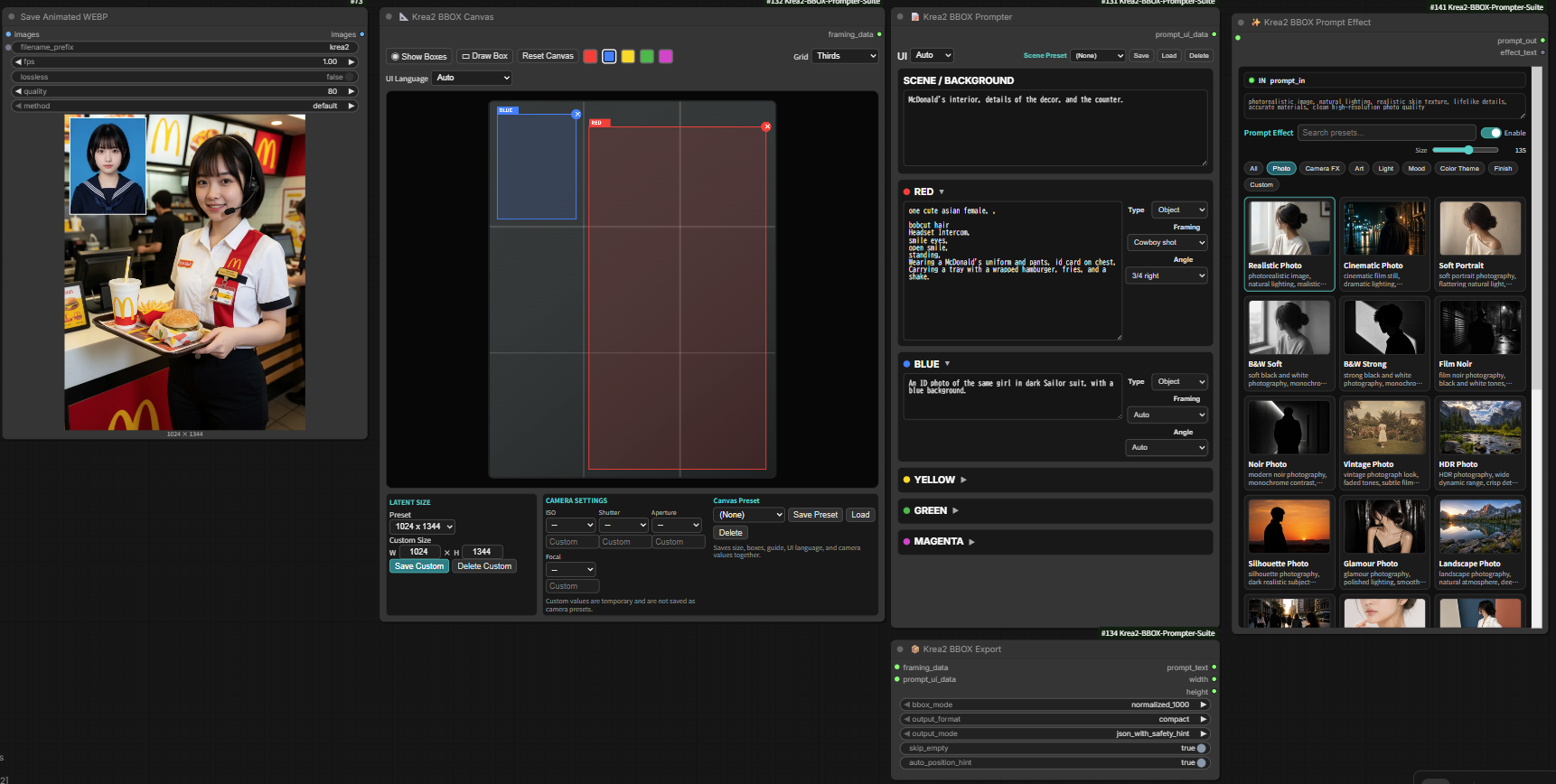This screenshot has height=784, width=1556.
Task: Click the Delete Custom size button
Action: 484,566
